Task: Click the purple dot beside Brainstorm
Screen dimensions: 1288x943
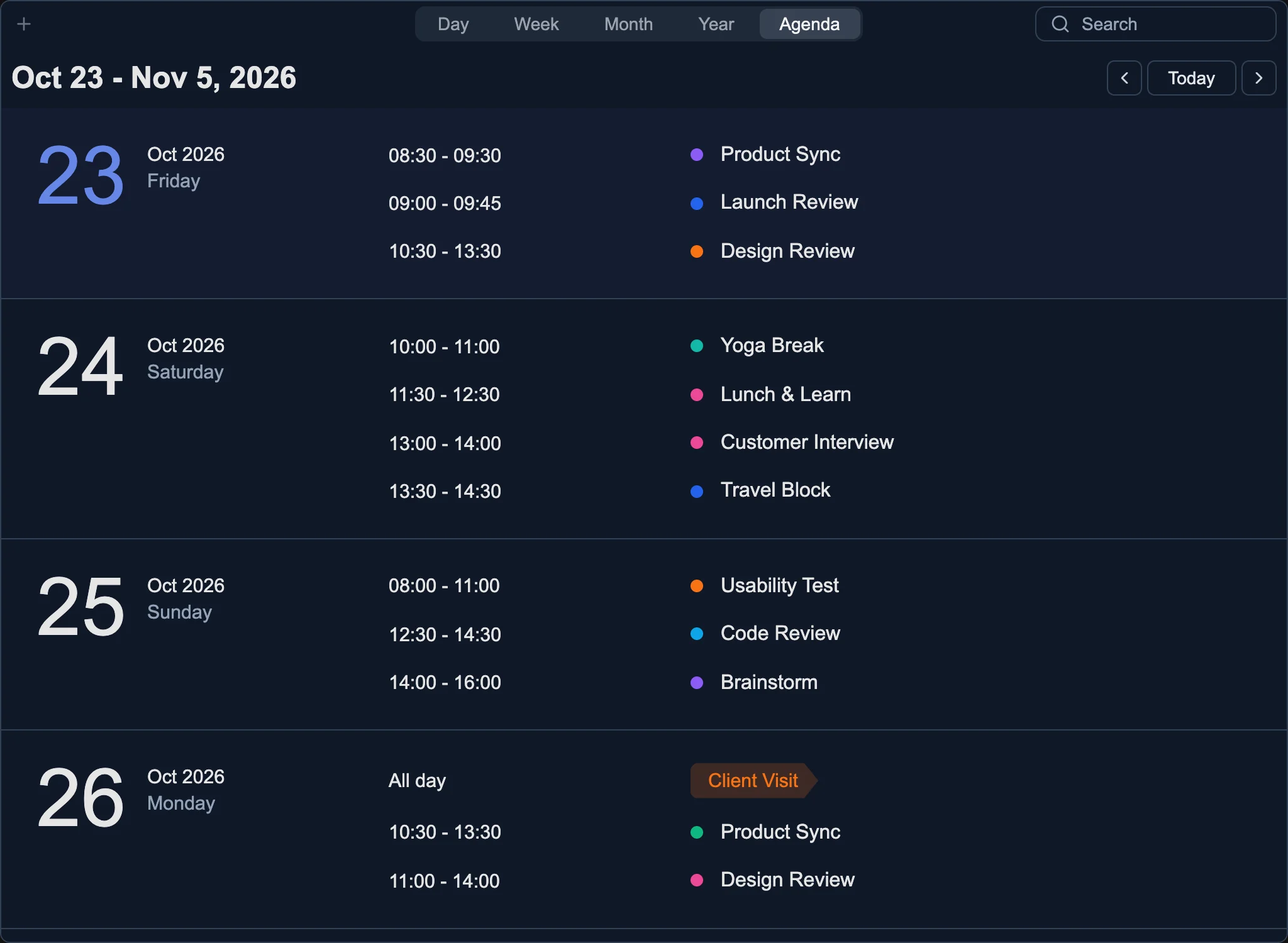Action: point(697,683)
